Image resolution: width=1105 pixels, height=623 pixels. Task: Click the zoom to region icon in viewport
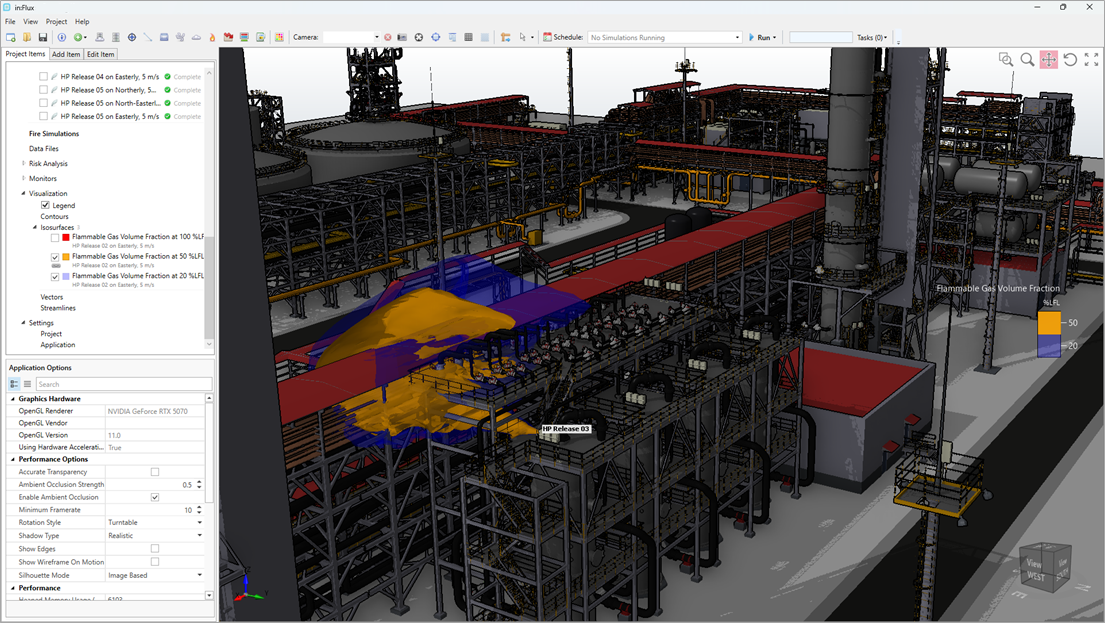tap(1006, 60)
